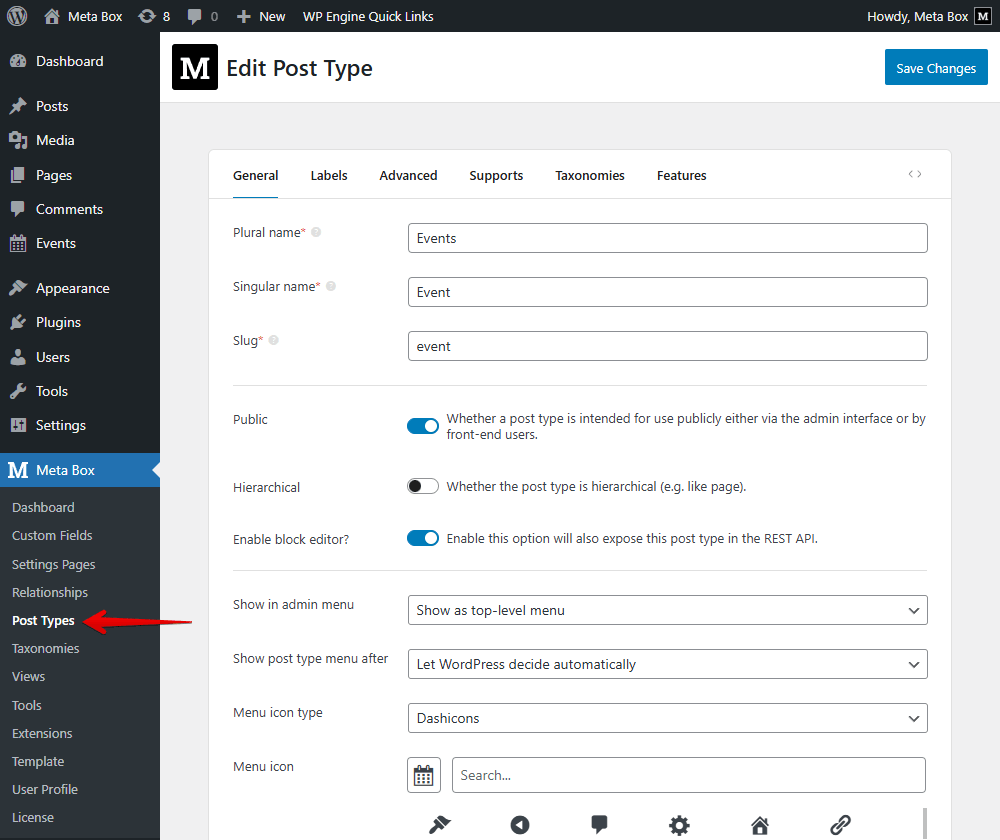Click the Slug input field

[x=667, y=346]
